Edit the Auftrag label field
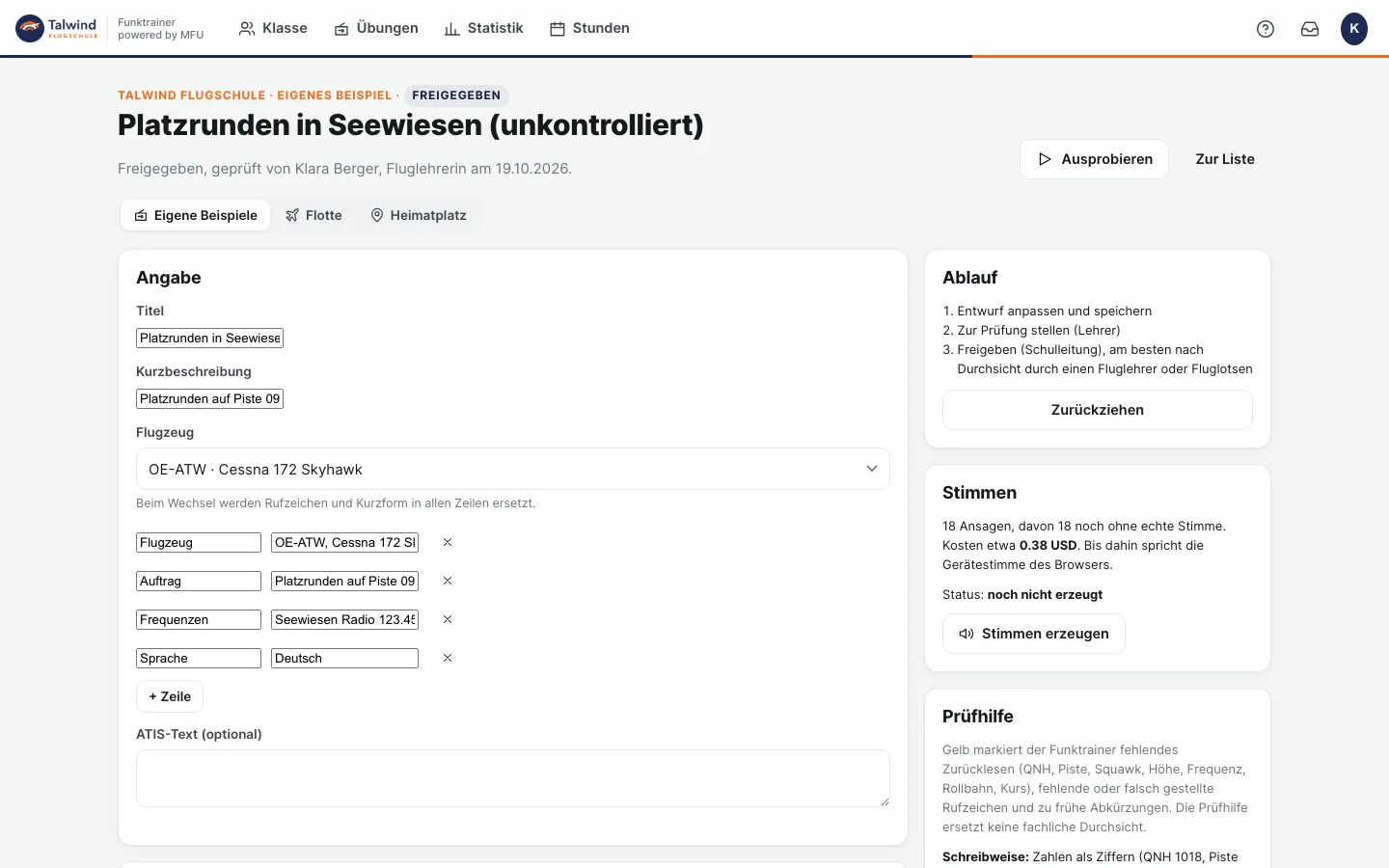The width and height of the screenshot is (1389, 868). pos(199,582)
